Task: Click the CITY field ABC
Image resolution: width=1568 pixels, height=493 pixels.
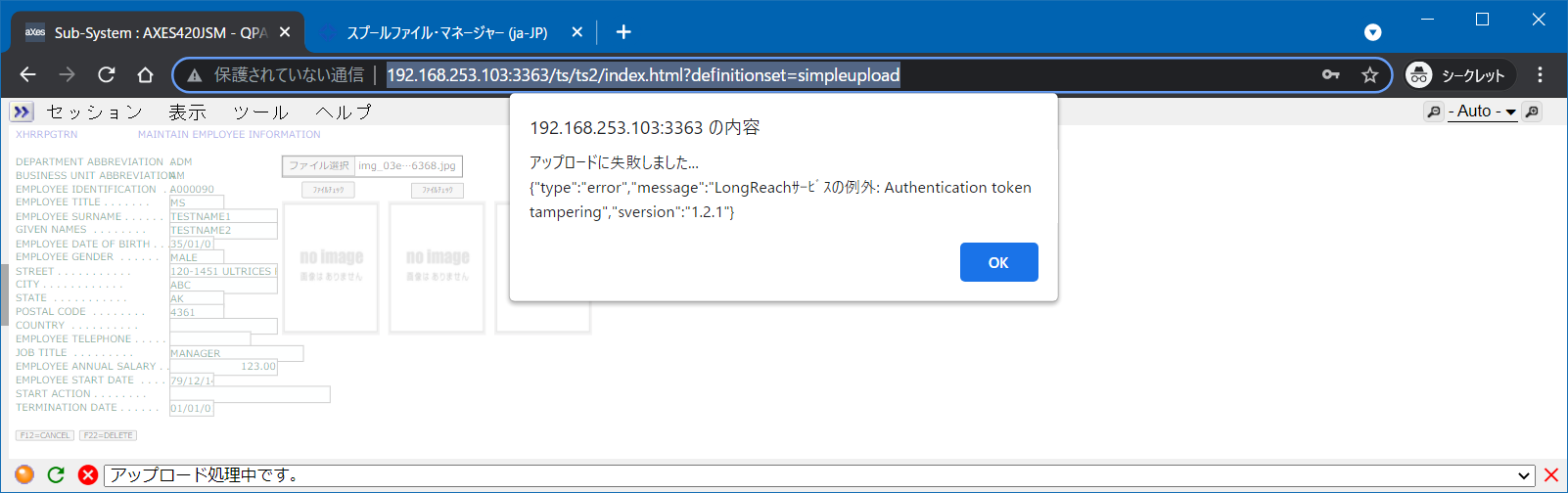Action: 223,285
